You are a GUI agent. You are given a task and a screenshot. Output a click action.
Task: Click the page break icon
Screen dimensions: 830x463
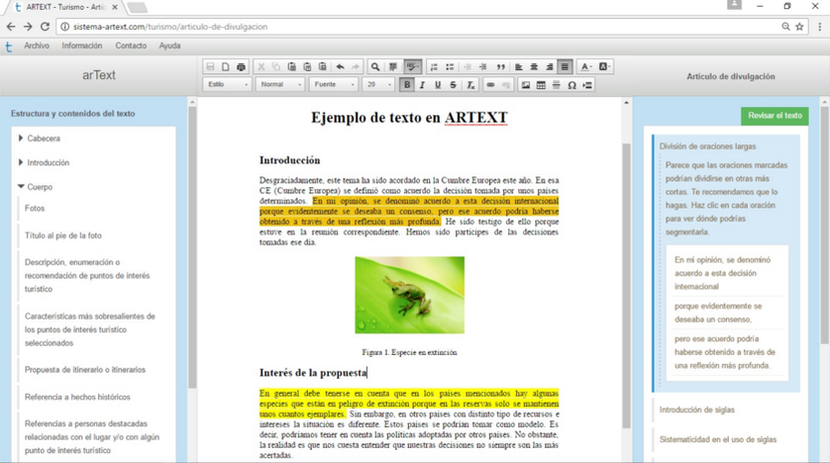click(587, 85)
